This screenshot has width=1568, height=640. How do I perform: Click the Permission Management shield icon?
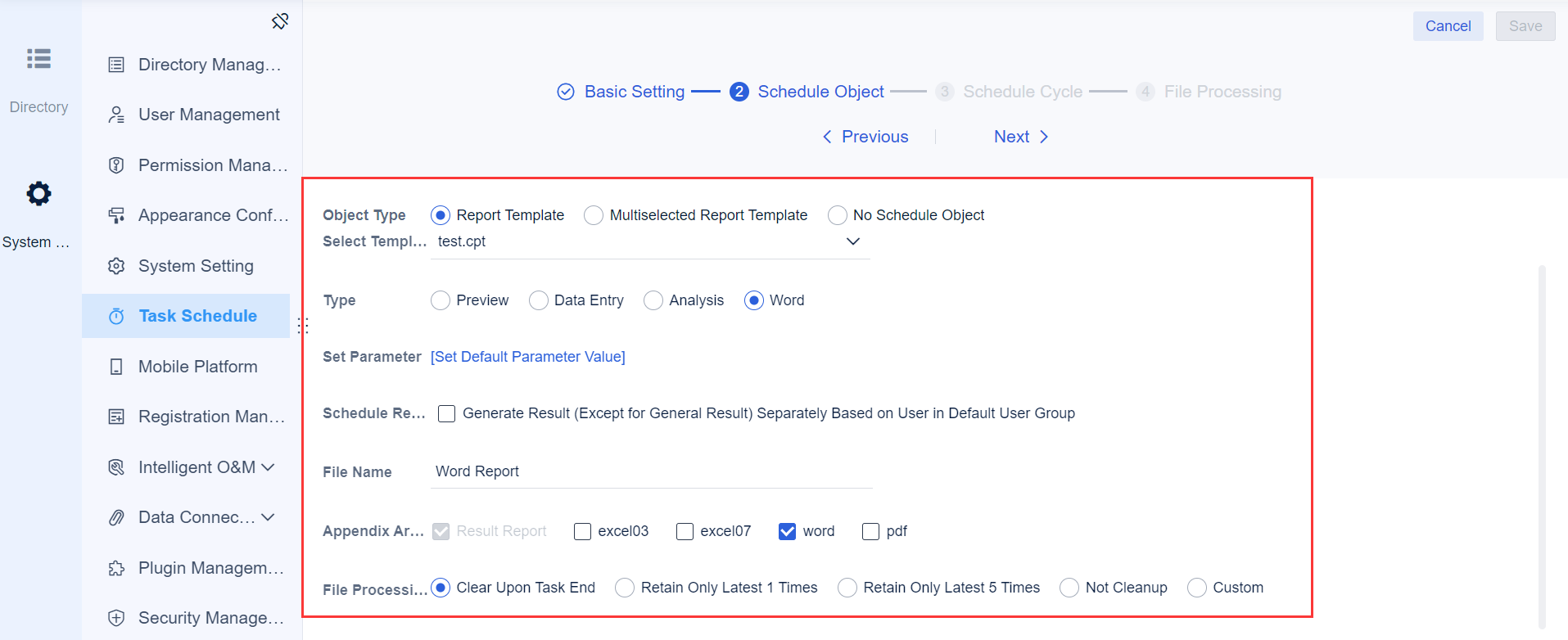click(x=116, y=165)
